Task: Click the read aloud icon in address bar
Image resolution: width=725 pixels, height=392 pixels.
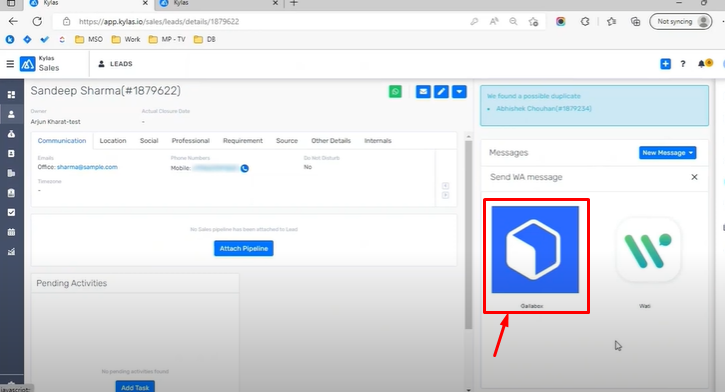Action: pos(494,21)
